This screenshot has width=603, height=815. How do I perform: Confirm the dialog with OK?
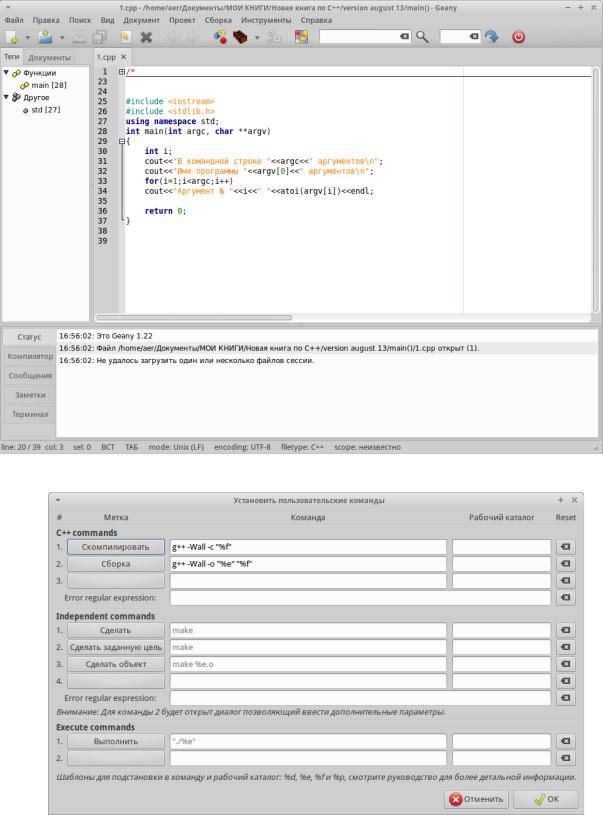tap(546, 799)
